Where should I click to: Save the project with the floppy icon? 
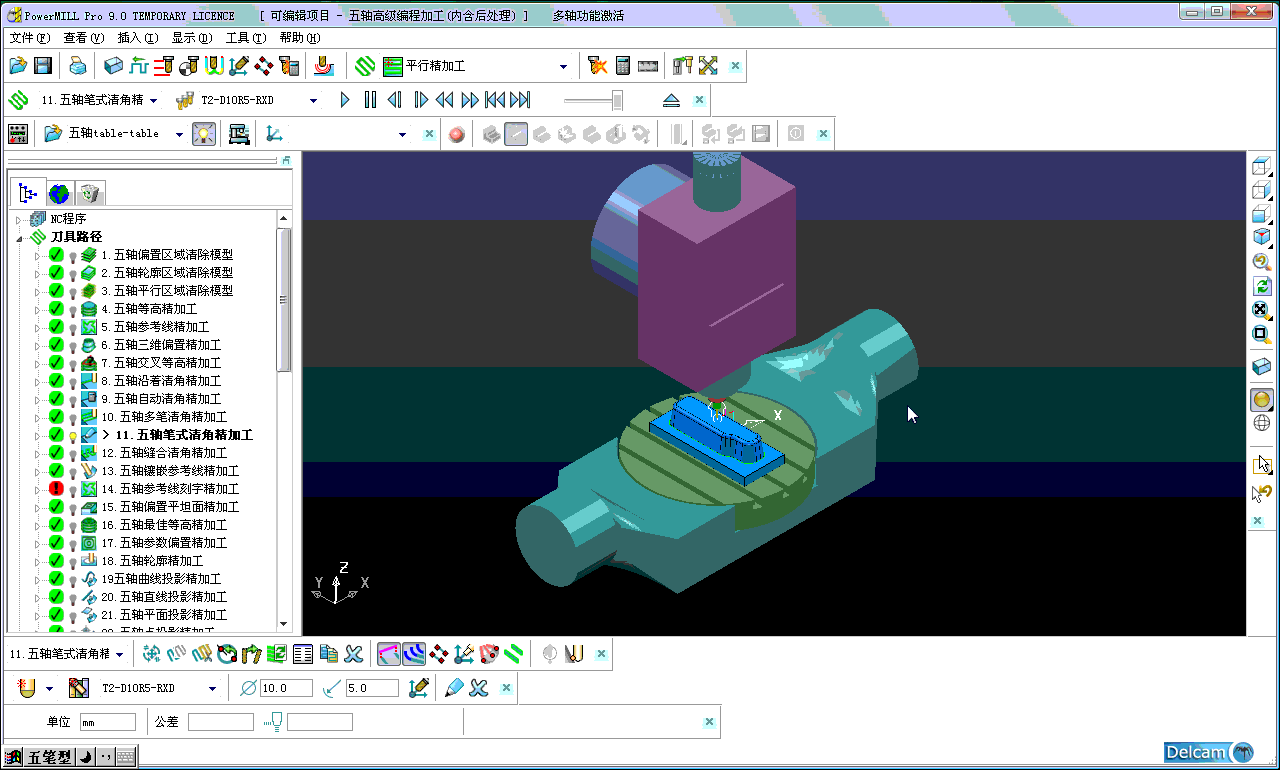(x=42, y=66)
